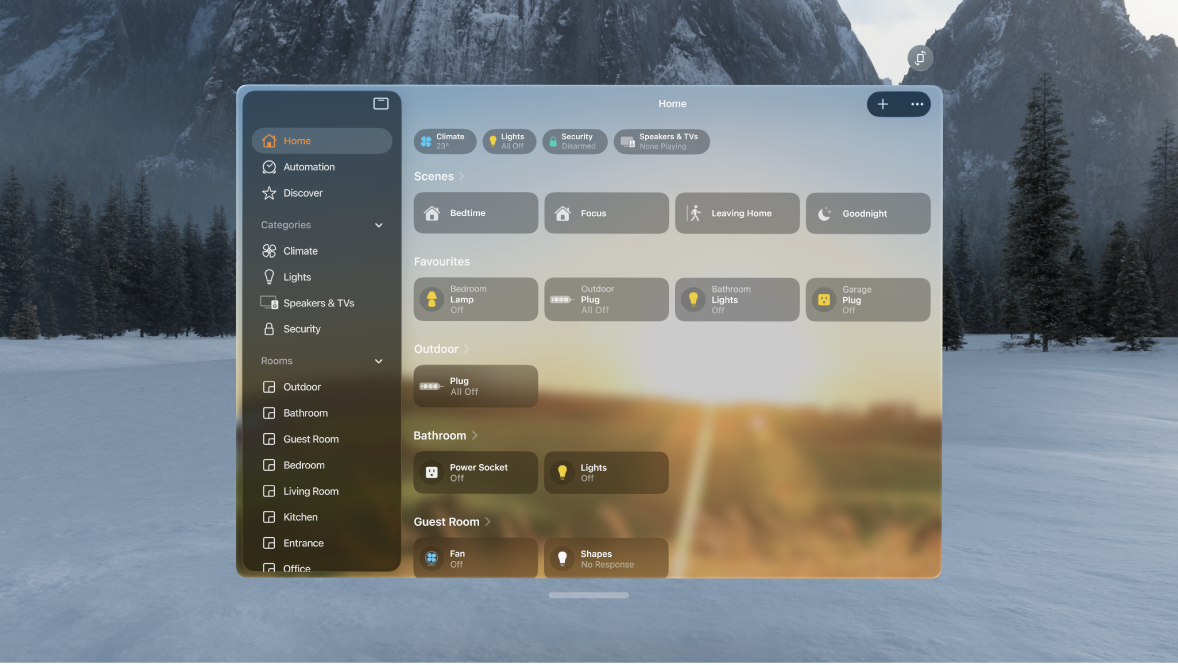Turn on the Garage Plug

825,299
